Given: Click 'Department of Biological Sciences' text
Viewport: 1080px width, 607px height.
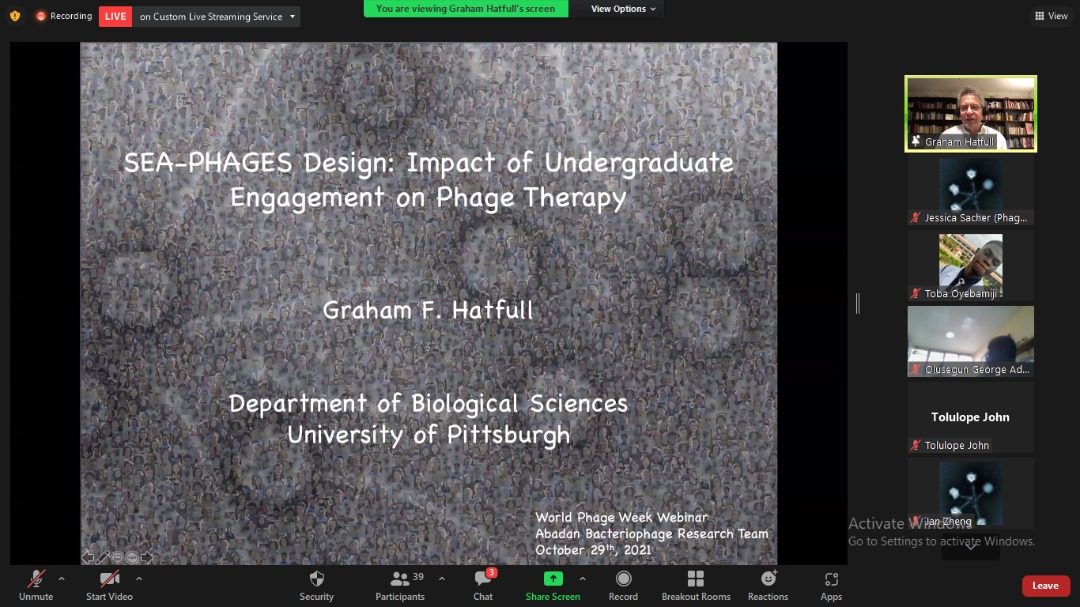Looking at the screenshot, I should point(428,404).
